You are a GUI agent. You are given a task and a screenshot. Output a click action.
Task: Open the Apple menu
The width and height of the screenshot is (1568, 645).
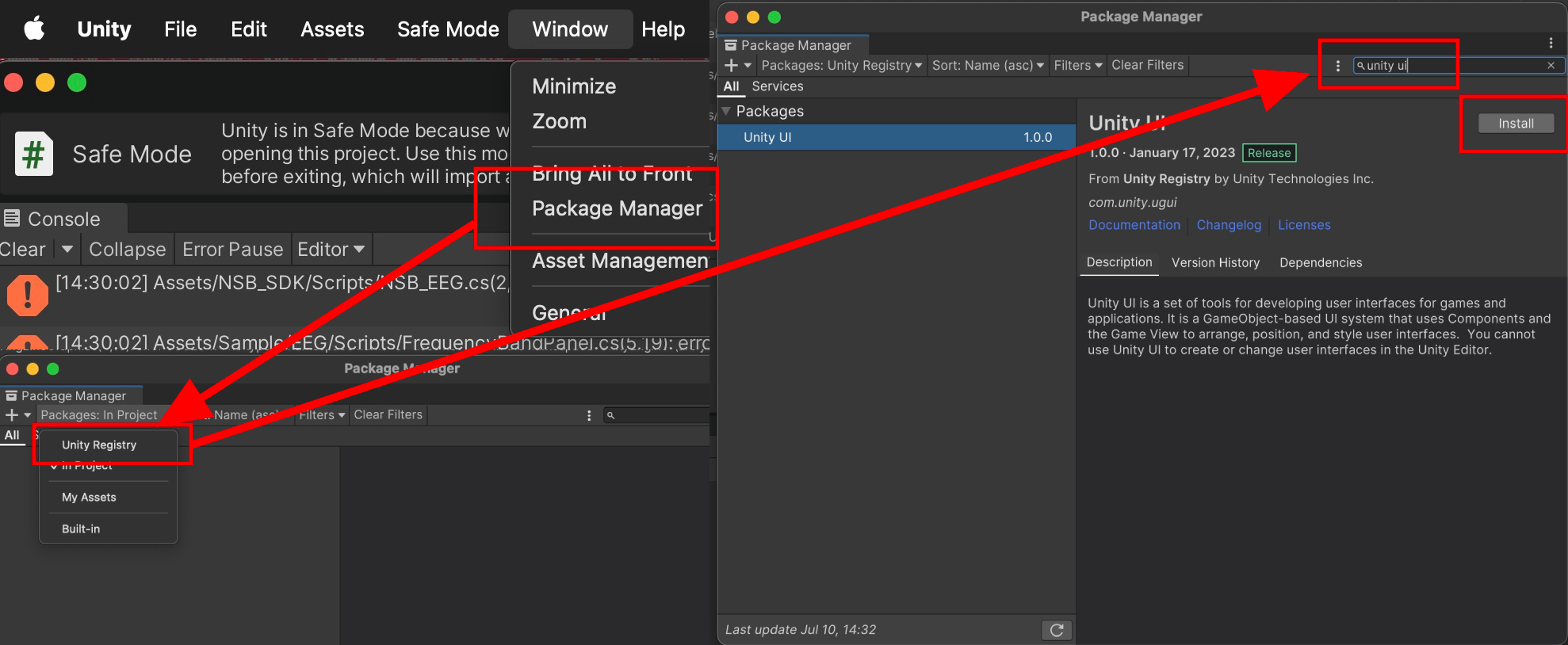pos(34,29)
